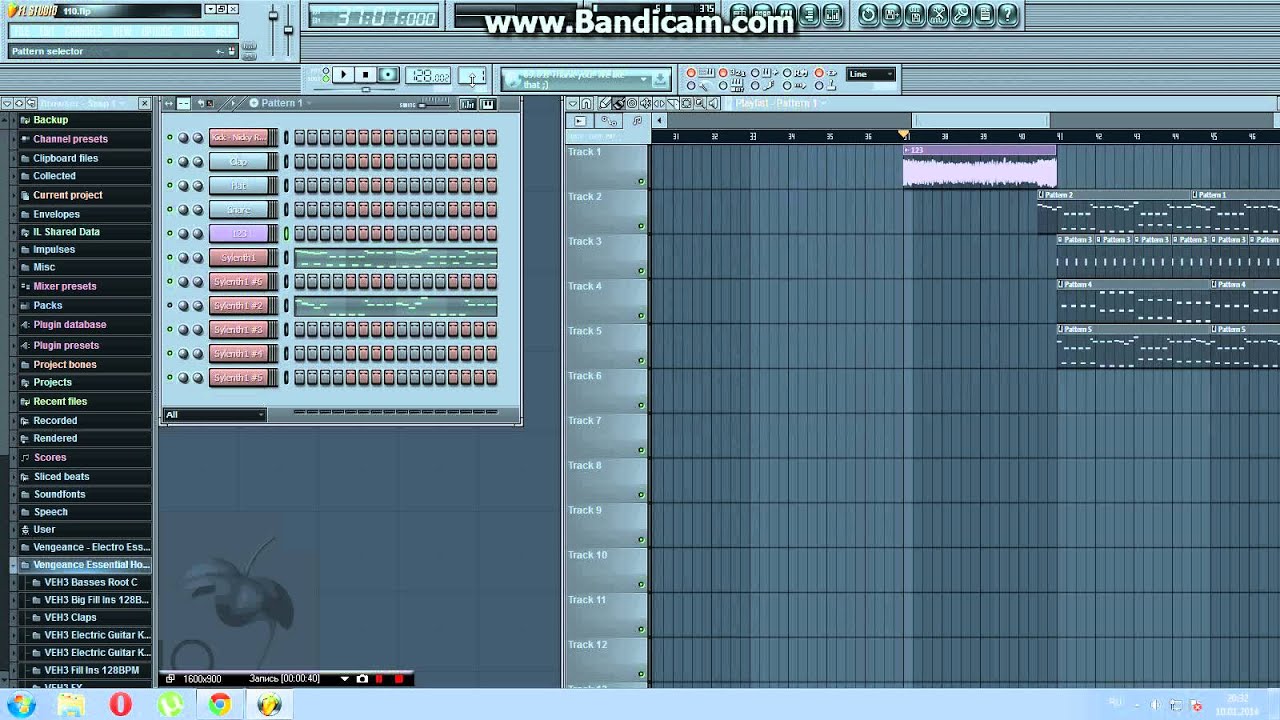Click the playlist position marker at bar 37
Image resolution: width=1280 pixels, height=720 pixels.
(x=904, y=135)
